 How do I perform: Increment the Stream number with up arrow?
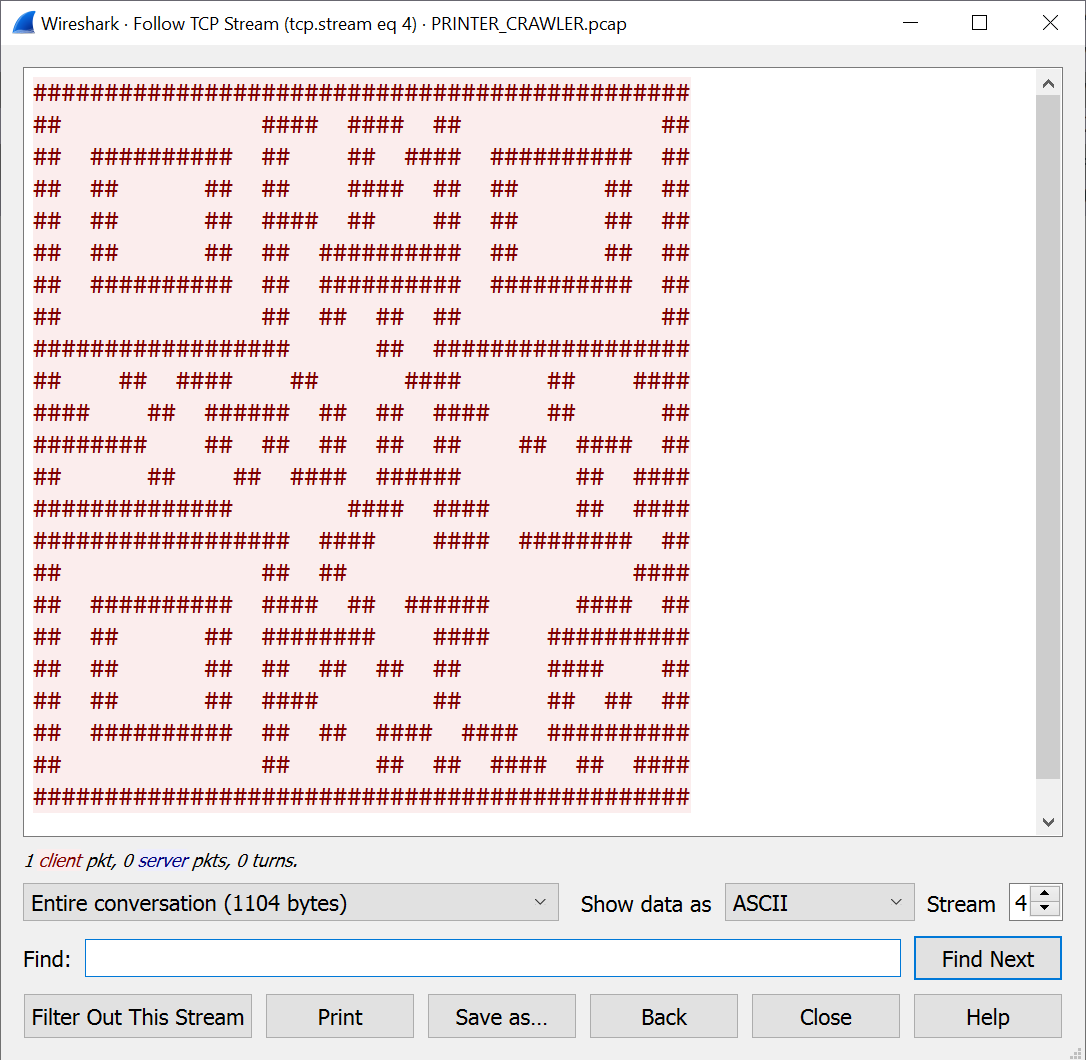pyautogui.click(x=1045, y=895)
